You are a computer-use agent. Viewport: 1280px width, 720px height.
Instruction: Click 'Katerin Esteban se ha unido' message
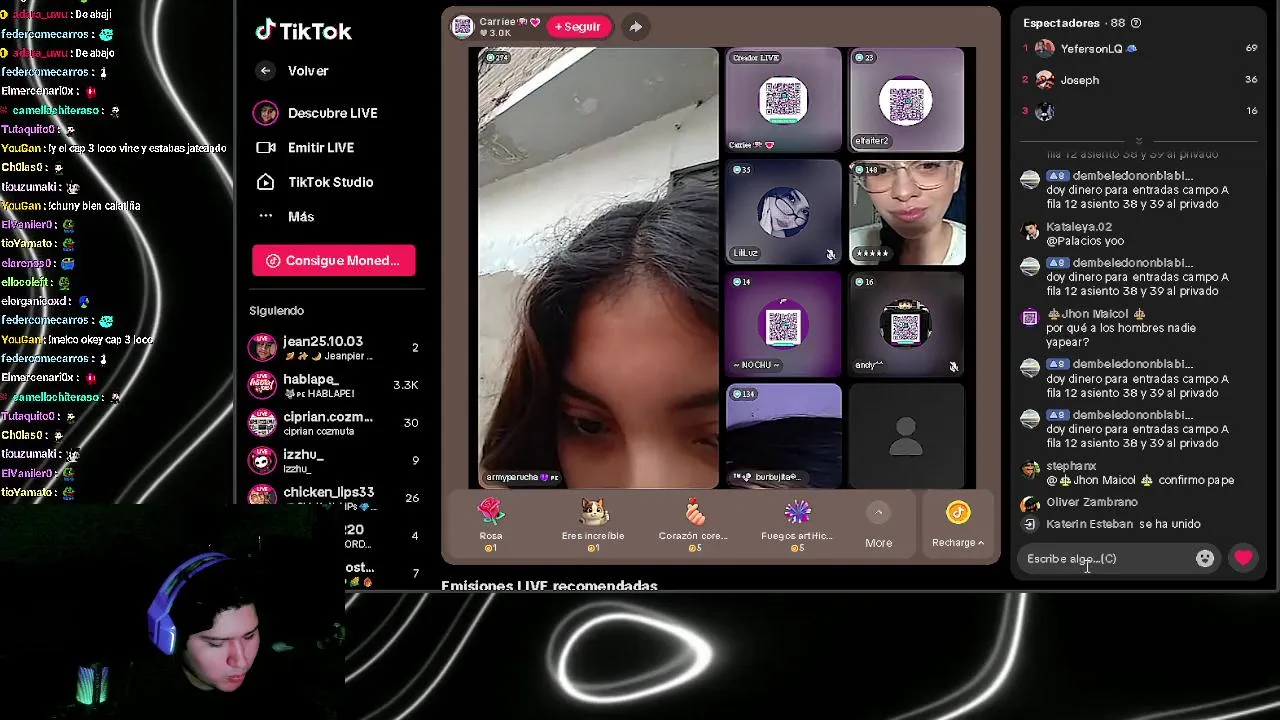point(1123,524)
